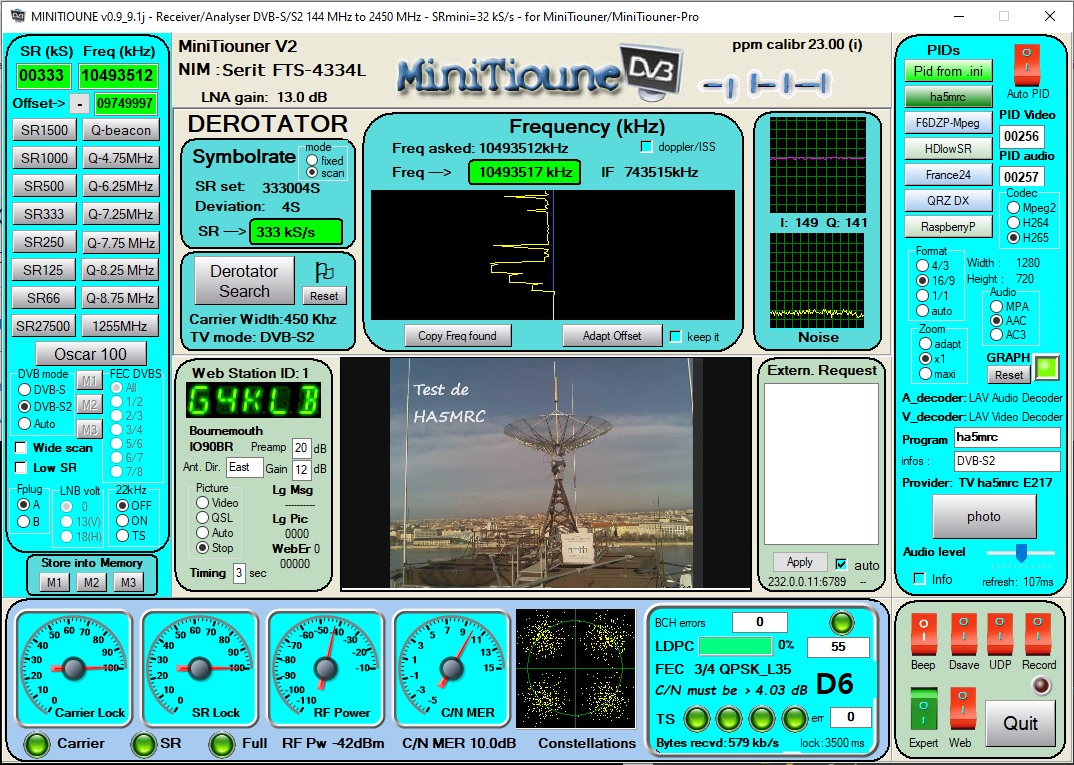Click the application icon in title bar
The height and width of the screenshot is (765, 1074).
[17, 16]
